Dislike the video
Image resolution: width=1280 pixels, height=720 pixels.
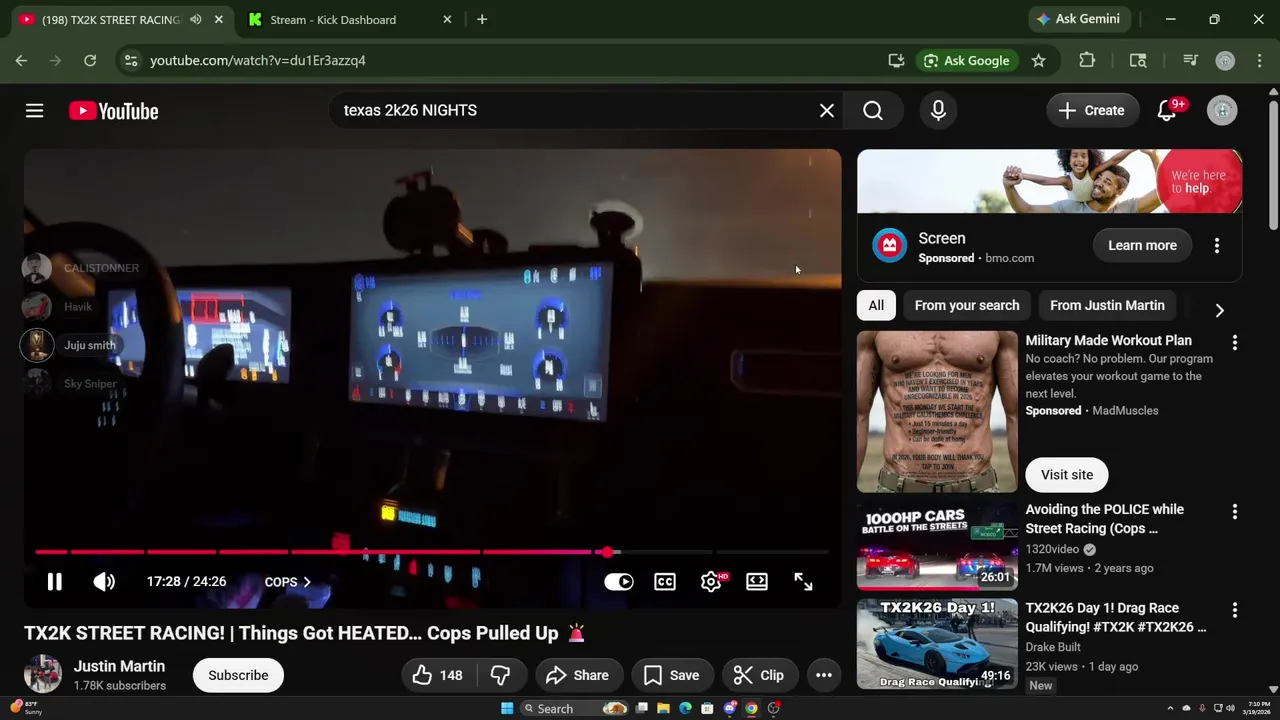(501, 675)
